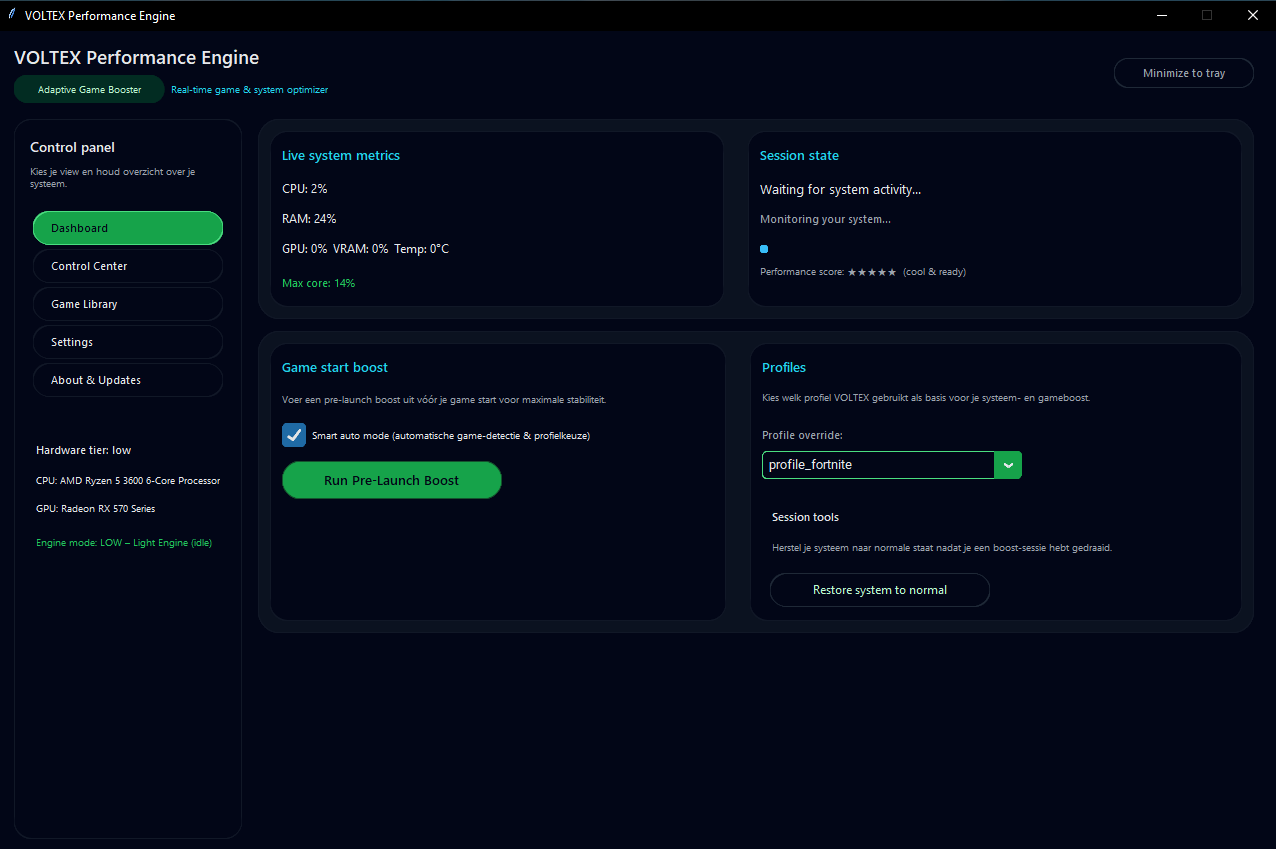Open the Dashboard view
Screen dimensions: 1276x849
tap(128, 228)
